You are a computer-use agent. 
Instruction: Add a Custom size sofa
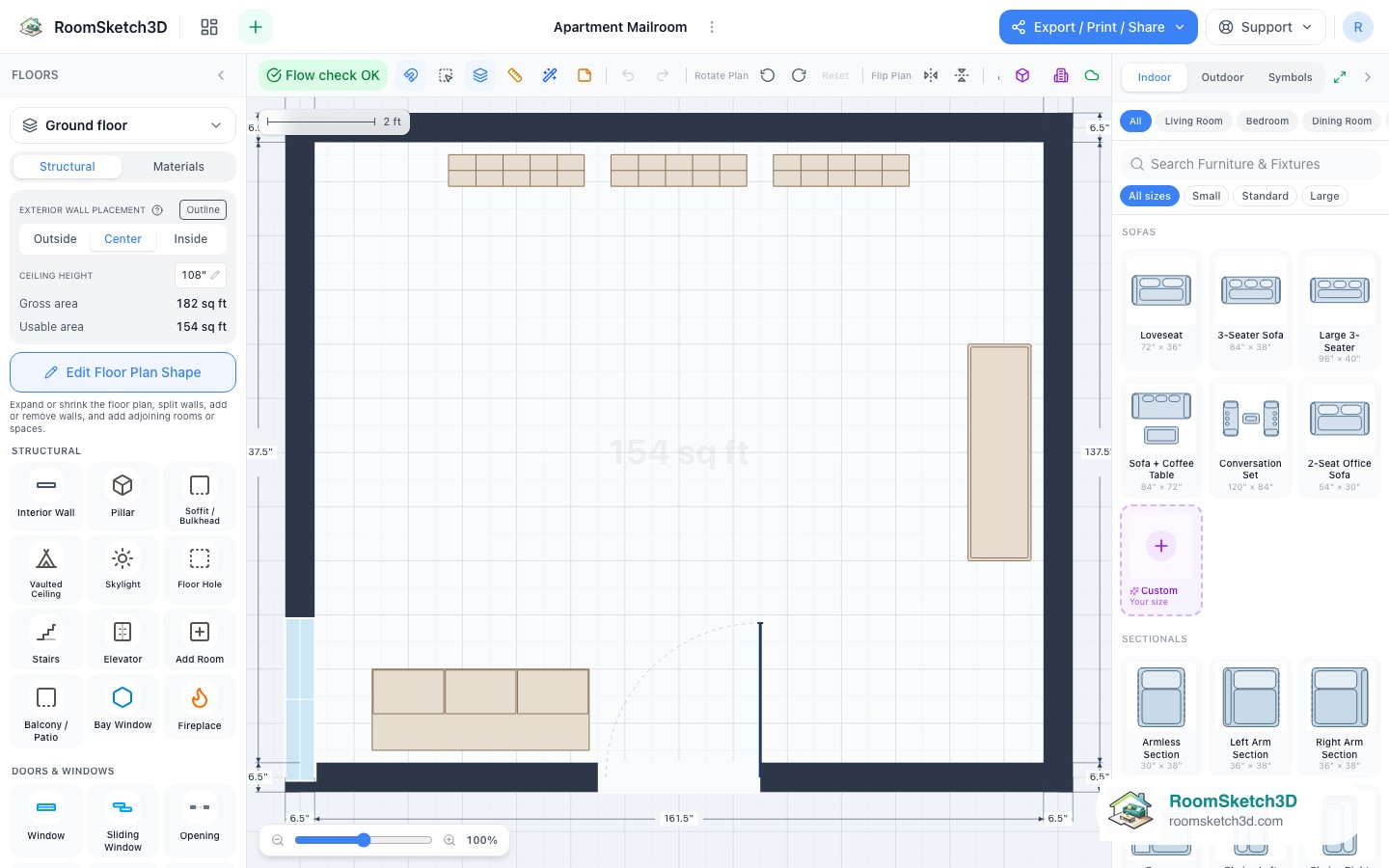coord(1161,560)
